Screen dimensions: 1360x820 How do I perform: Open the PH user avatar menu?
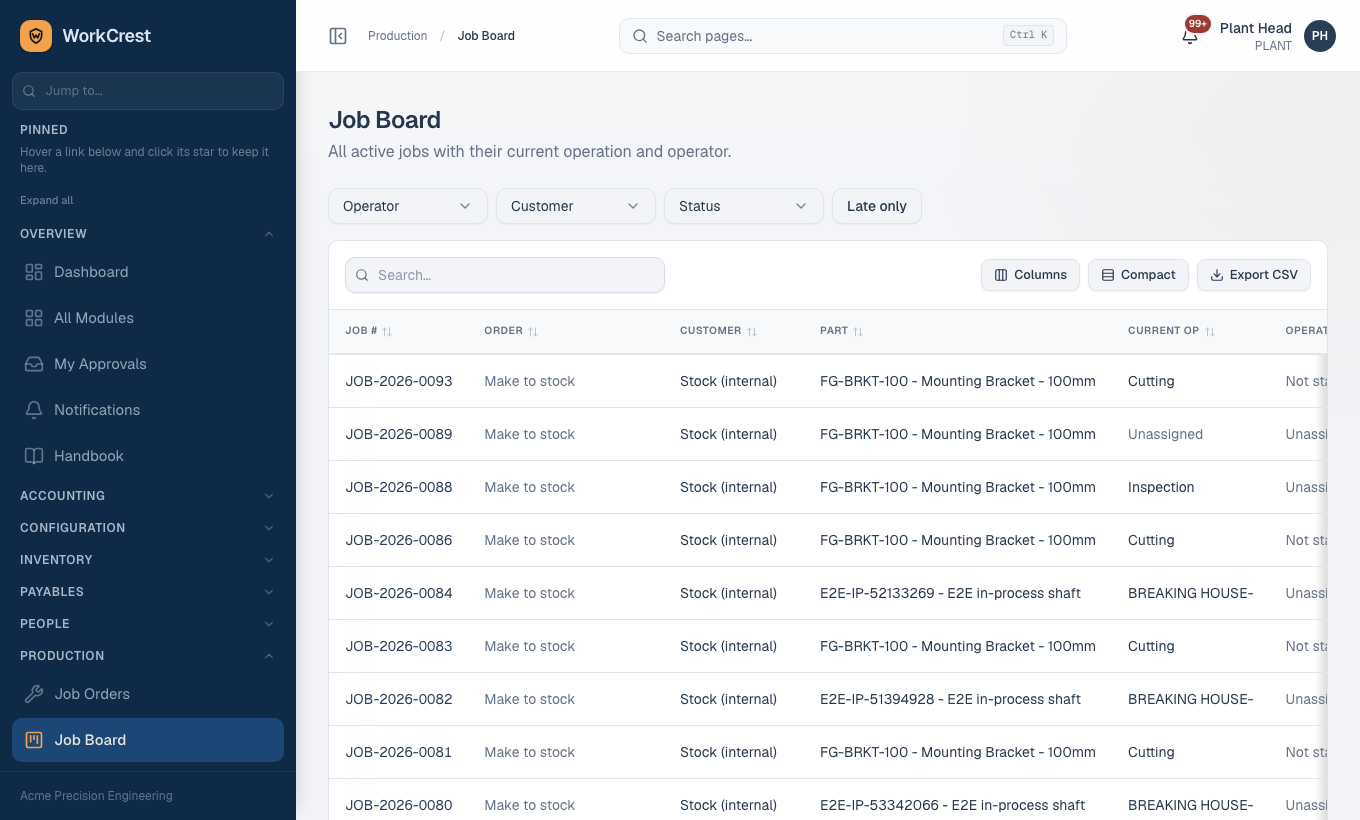pyautogui.click(x=1320, y=36)
